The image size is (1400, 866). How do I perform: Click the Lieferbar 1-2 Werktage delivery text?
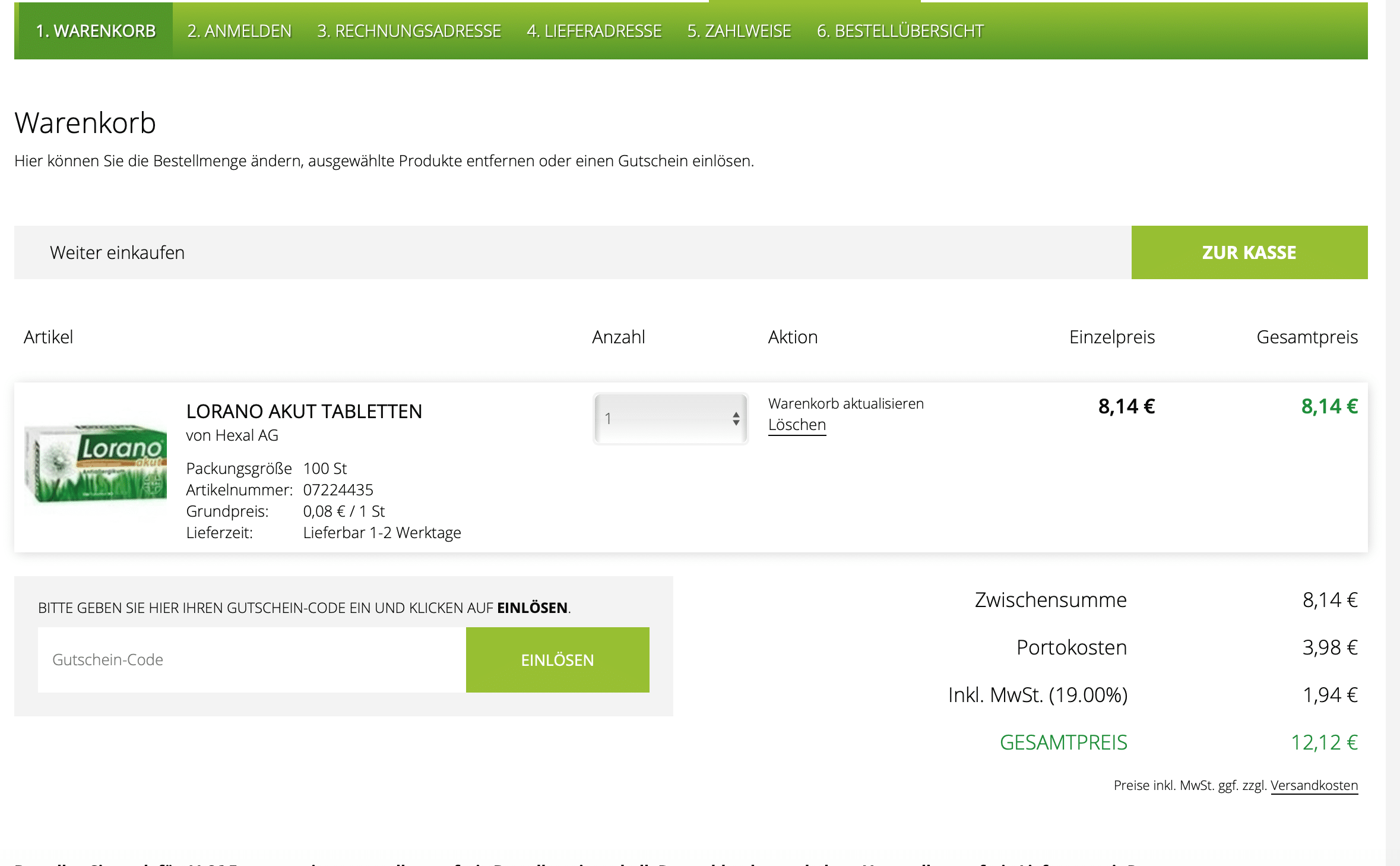pos(382,533)
